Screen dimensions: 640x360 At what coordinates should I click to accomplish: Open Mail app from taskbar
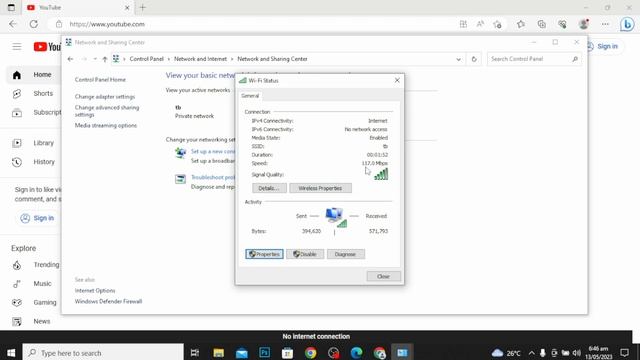coord(242,353)
